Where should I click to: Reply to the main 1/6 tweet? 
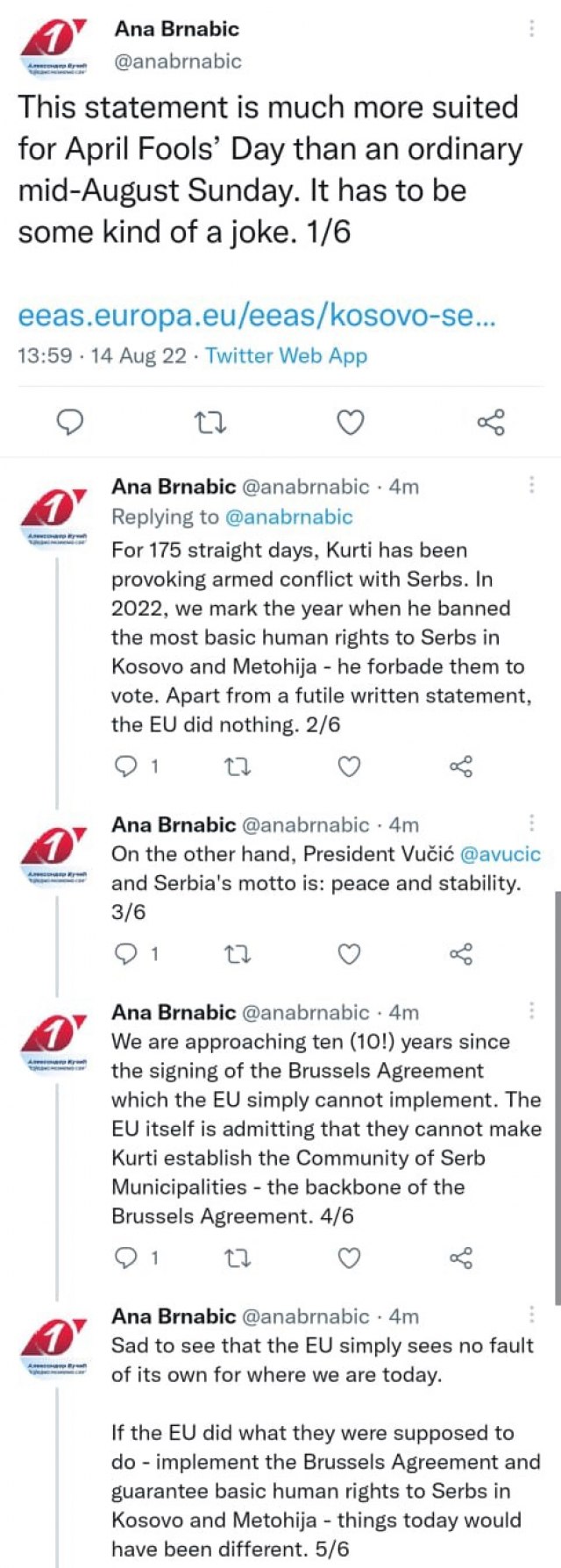[x=70, y=423]
